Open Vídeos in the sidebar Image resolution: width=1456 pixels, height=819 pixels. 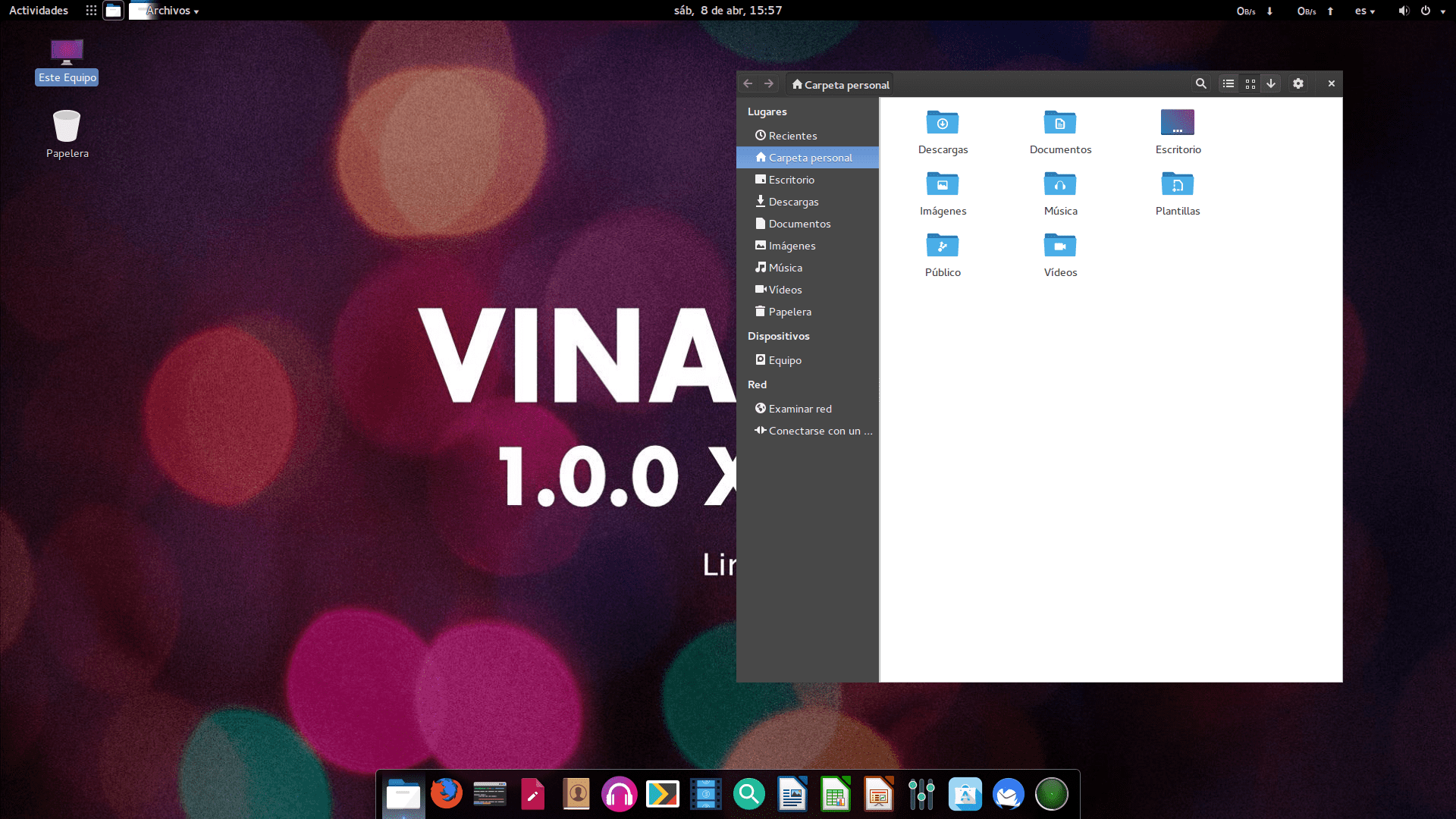pyautogui.click(x=808, y=290)
